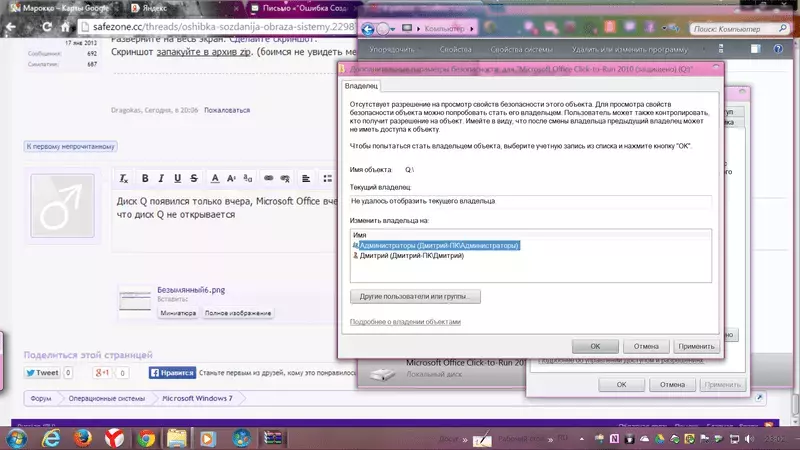Click the Миниатюра insert button
Viewport: 800px width, 450px height.
178,313
